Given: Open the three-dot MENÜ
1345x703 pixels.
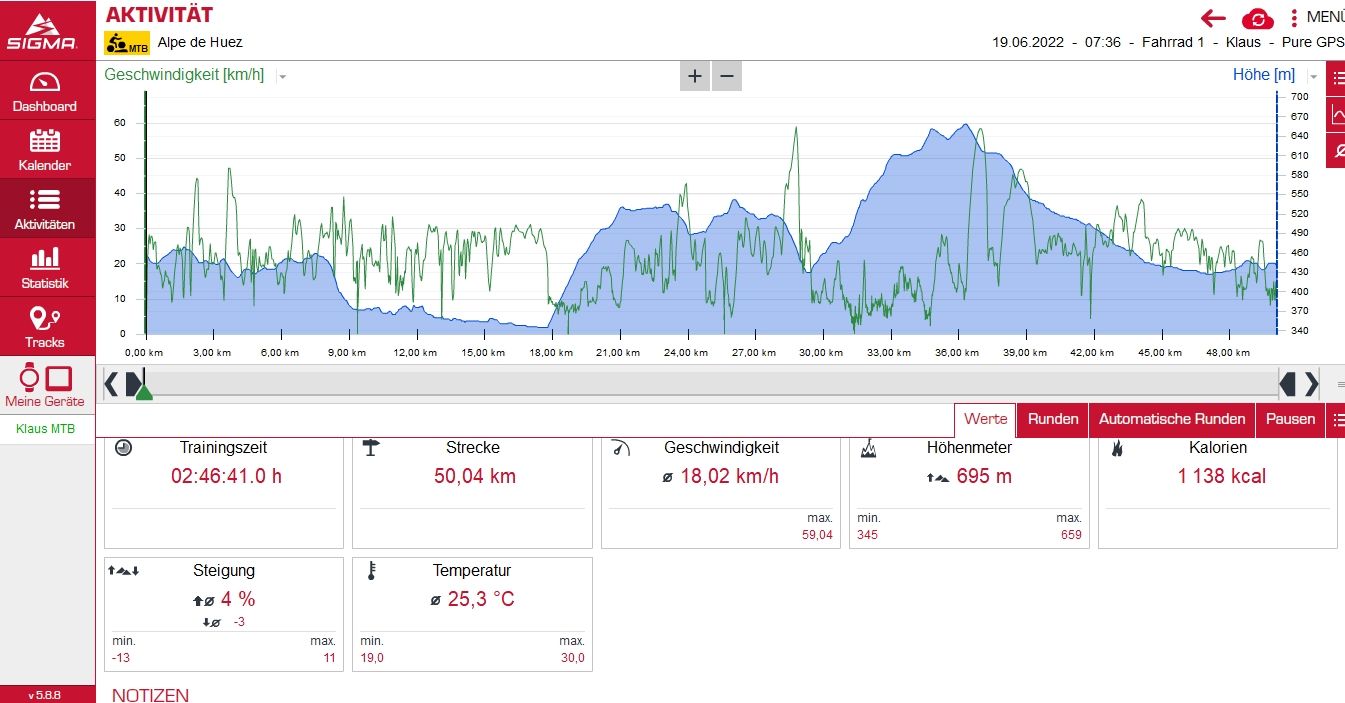Looking at the screenshot, I should 1294,18.
